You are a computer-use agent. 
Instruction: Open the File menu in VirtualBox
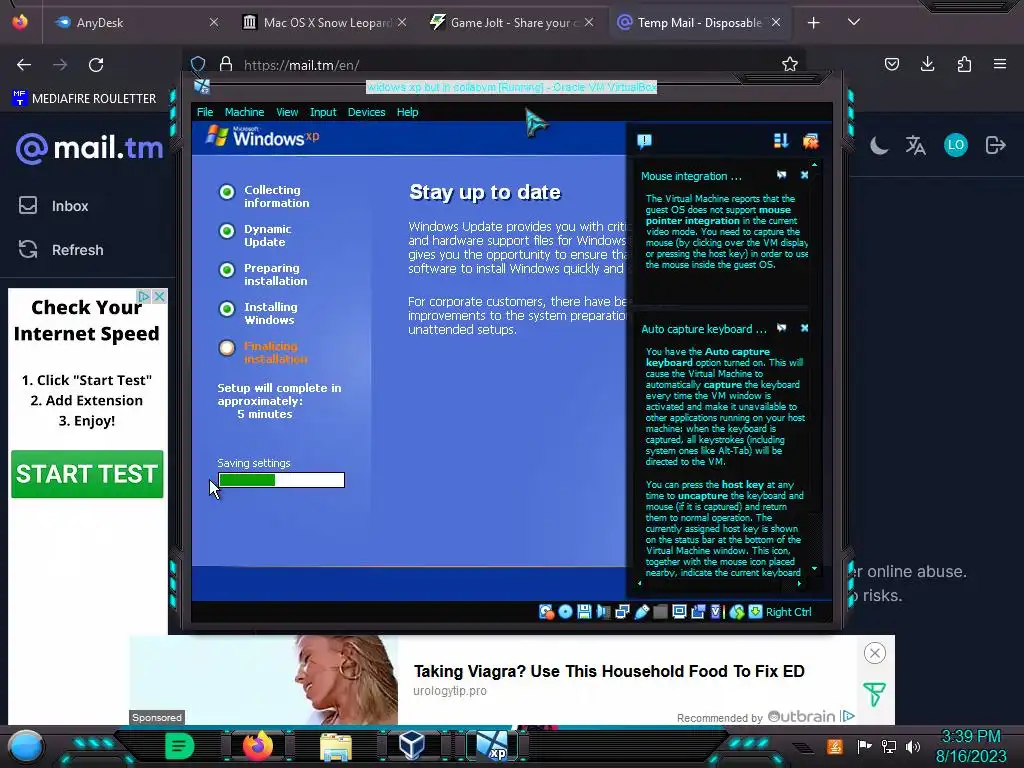point(205,112)
